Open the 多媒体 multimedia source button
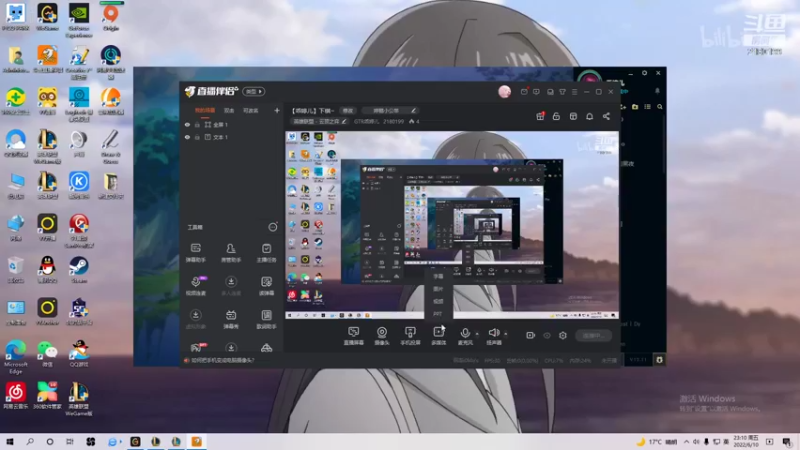Screen dimensions: 800x450 tap(439, 336)
